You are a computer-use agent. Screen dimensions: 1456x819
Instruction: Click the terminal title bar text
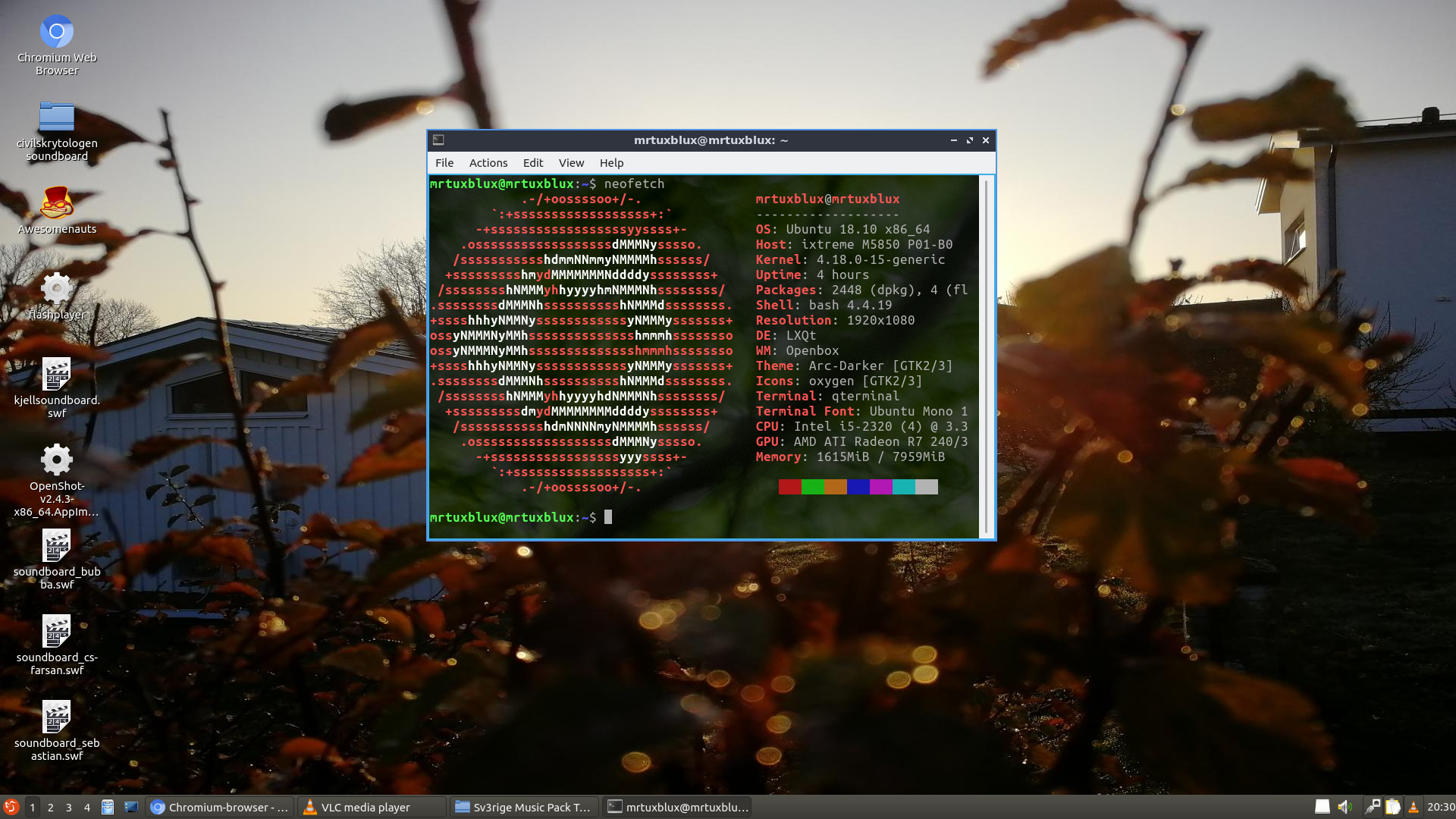tap(711, 140)
